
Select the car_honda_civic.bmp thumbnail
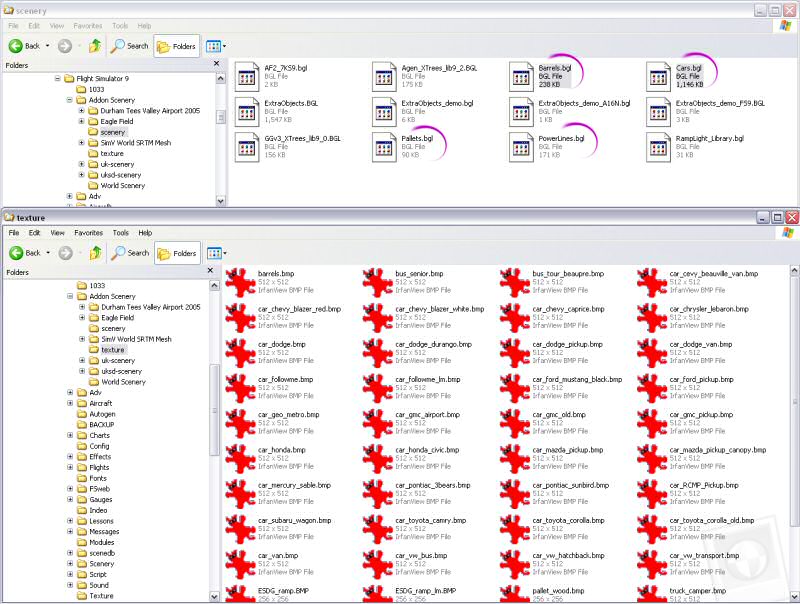tap(378, 456)
